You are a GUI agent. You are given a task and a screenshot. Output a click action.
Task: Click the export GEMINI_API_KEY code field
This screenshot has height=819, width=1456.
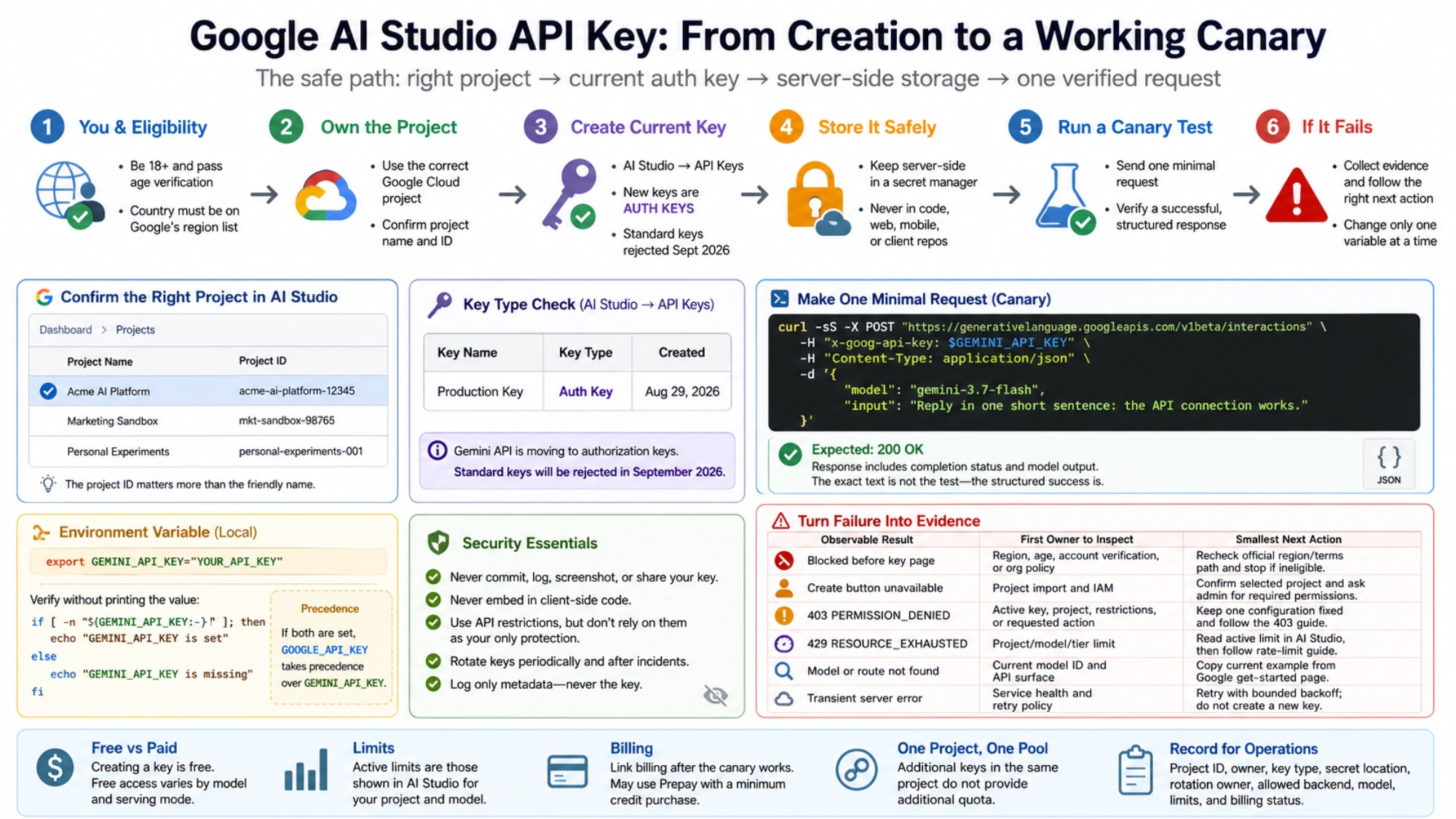(208, 562)
